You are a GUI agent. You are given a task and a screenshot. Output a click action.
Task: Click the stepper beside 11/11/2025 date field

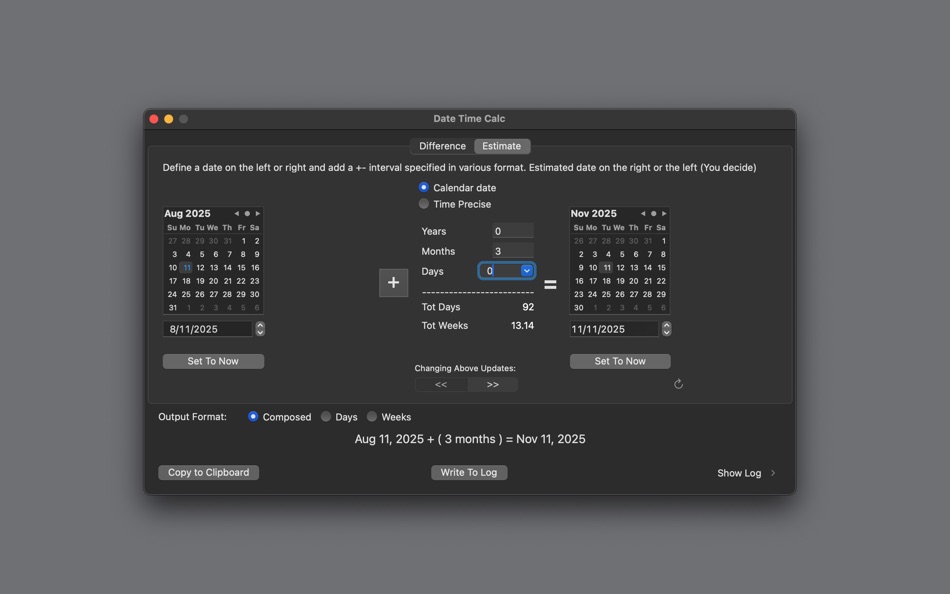(666, 329)
